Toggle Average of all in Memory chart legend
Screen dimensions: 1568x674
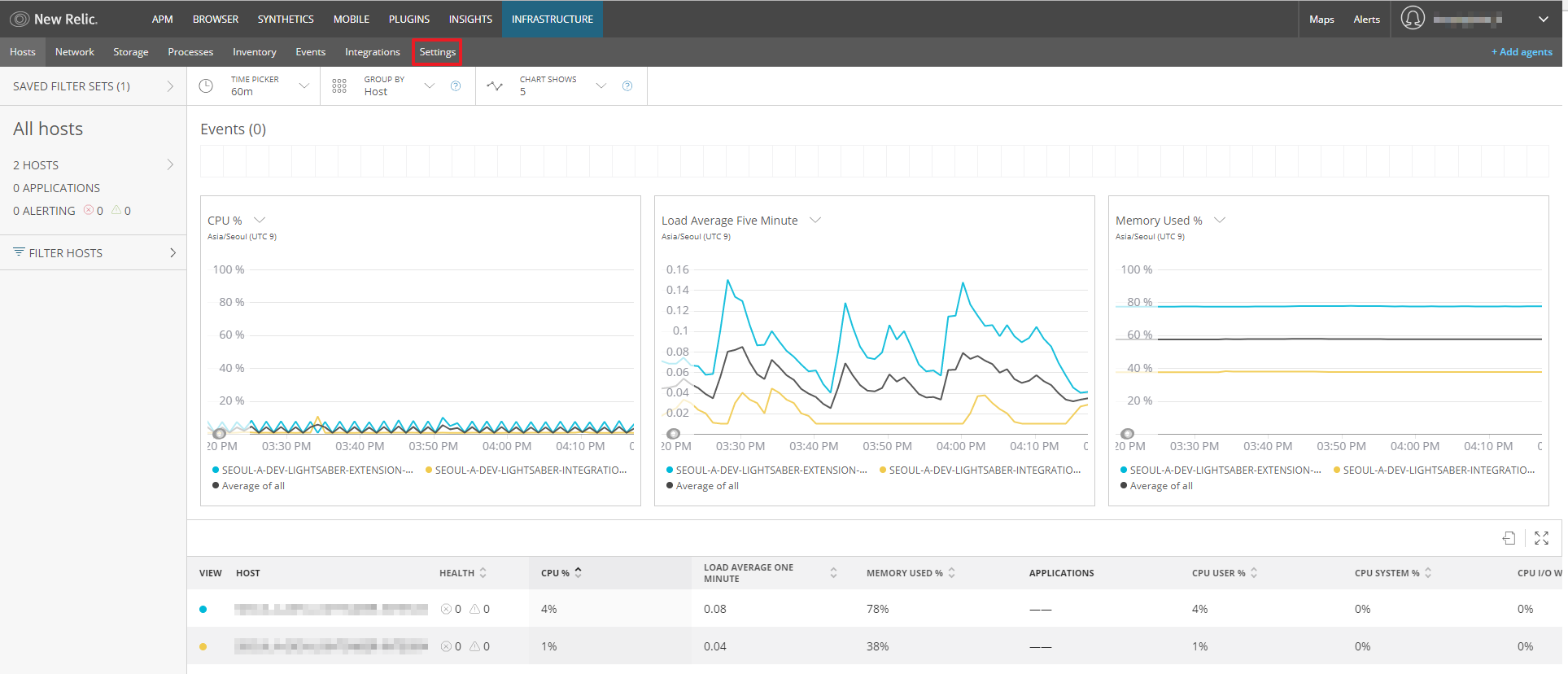point(1160,486)
